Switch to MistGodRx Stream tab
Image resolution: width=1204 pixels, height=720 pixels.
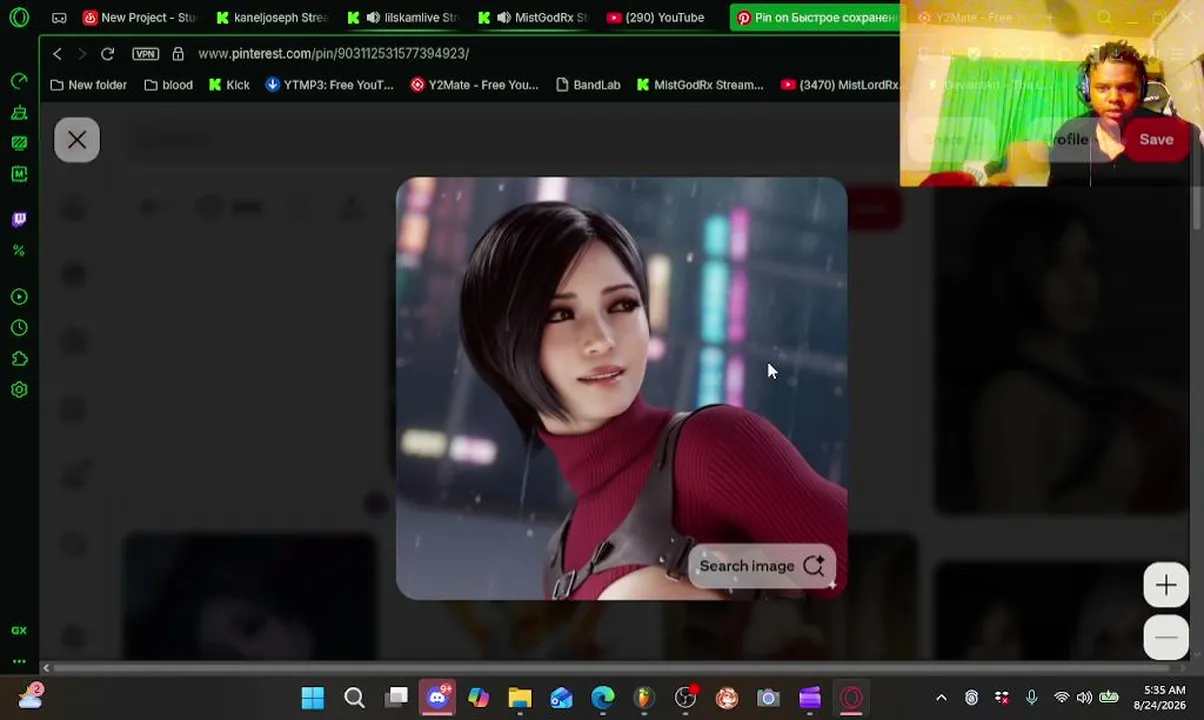click(532, 18)
